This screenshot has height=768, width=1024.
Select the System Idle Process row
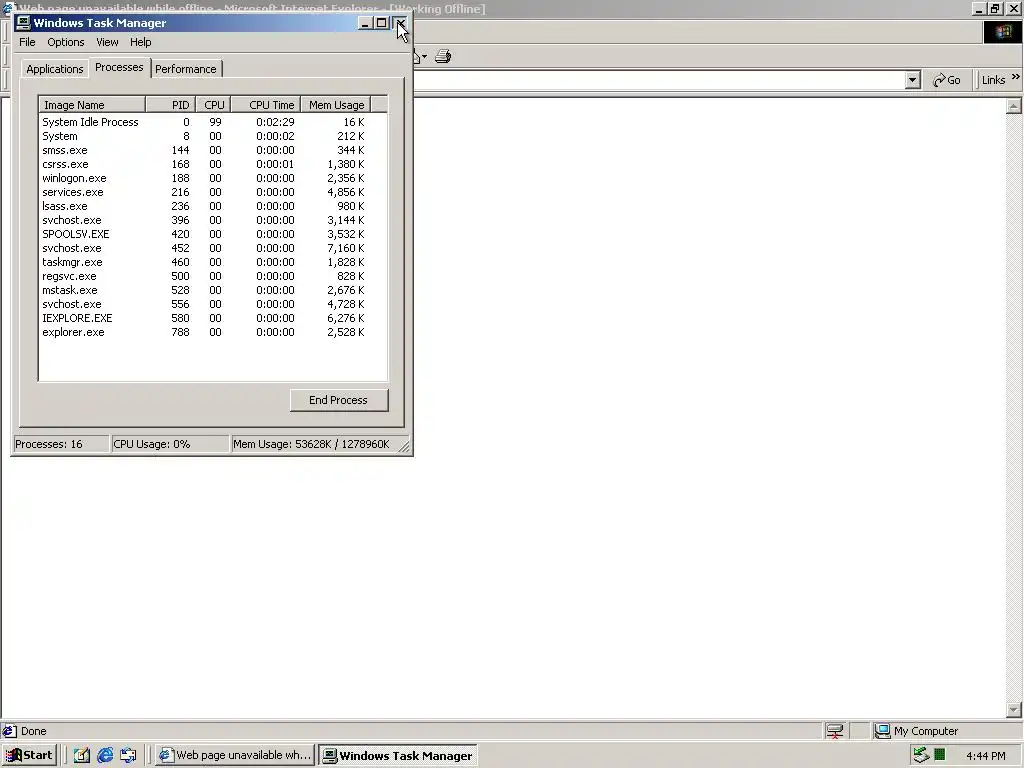click(x=213, y=122)
